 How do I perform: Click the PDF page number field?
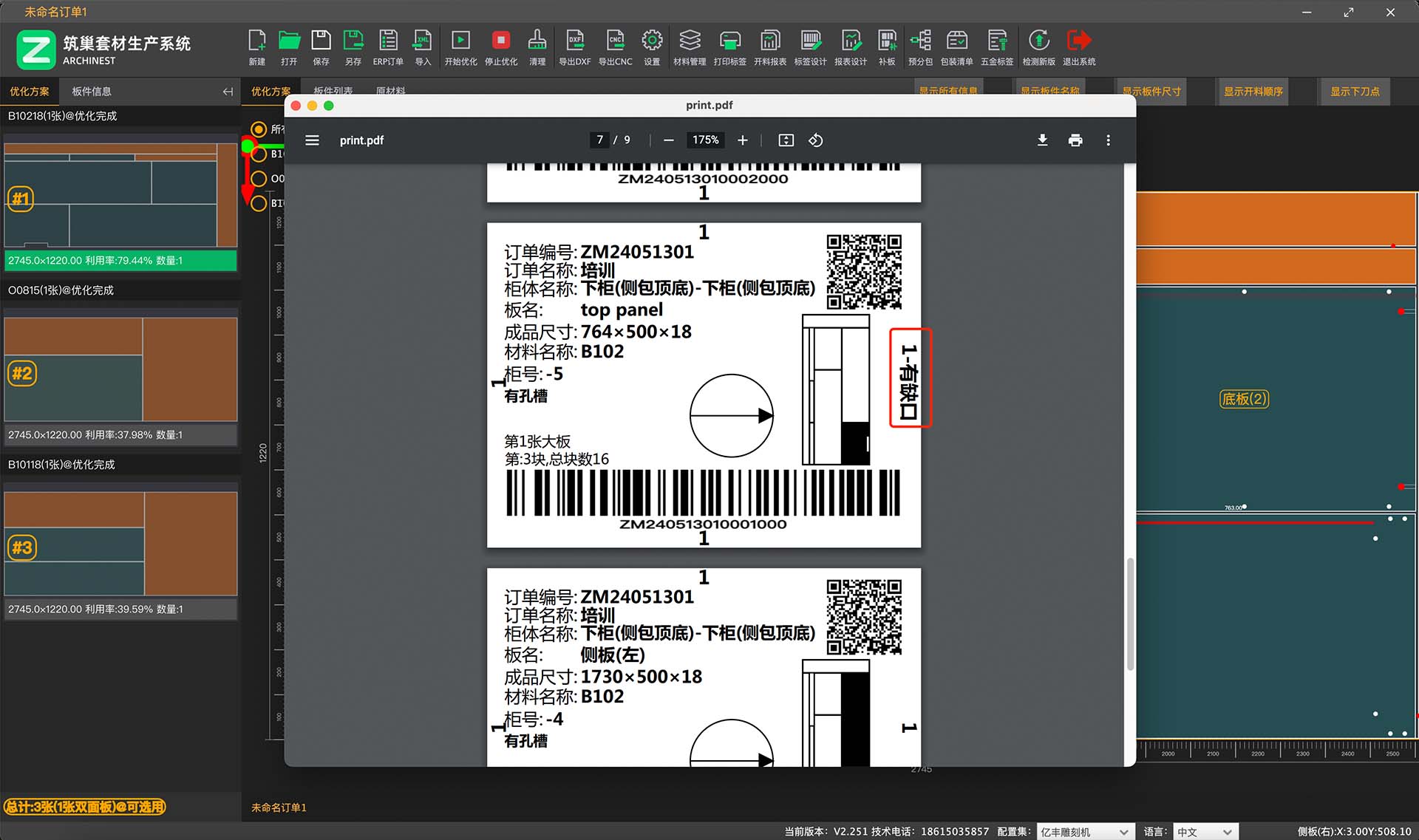click(x=599, y=140)
